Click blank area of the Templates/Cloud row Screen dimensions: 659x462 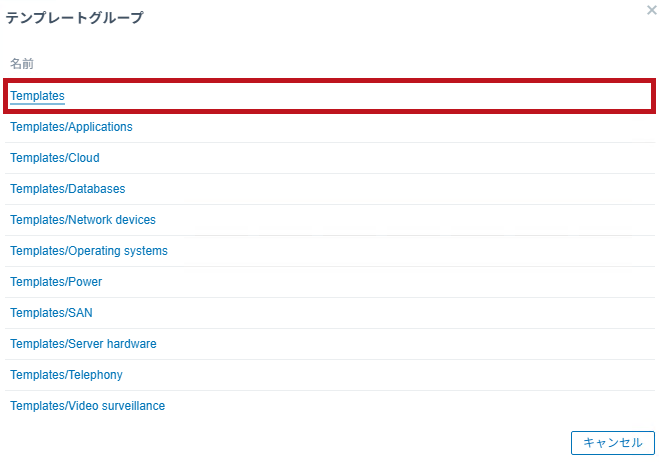(x=374, y=158)
